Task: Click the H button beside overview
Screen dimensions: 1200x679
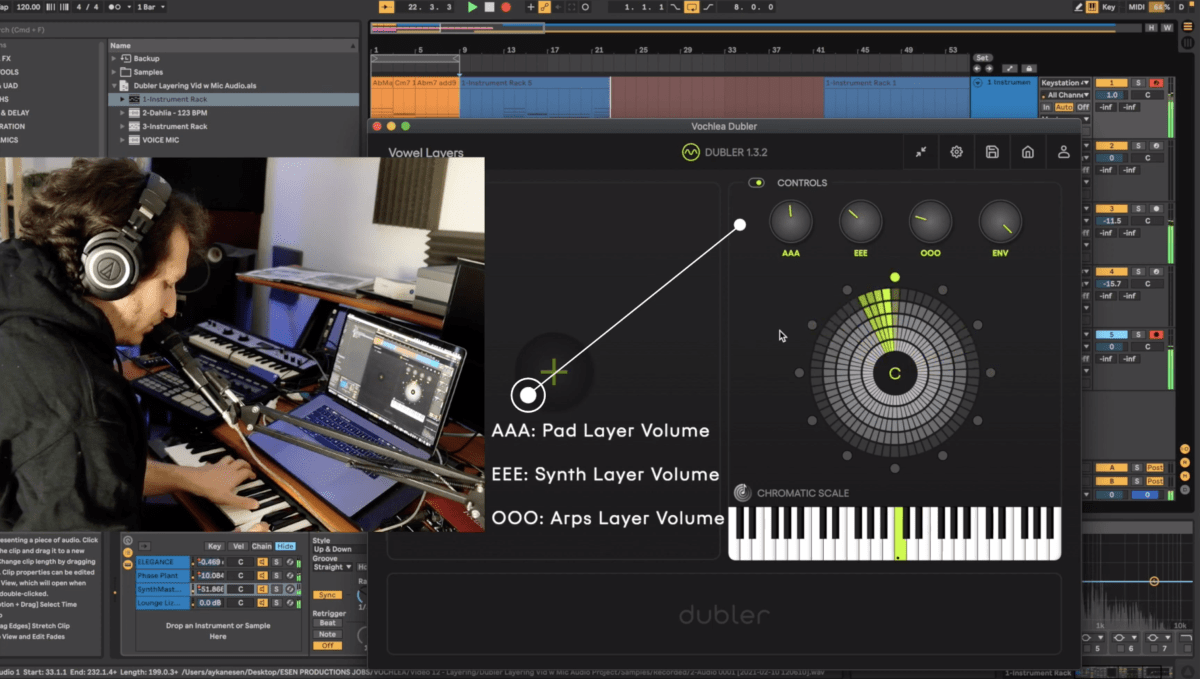Action: point(1151,27)
